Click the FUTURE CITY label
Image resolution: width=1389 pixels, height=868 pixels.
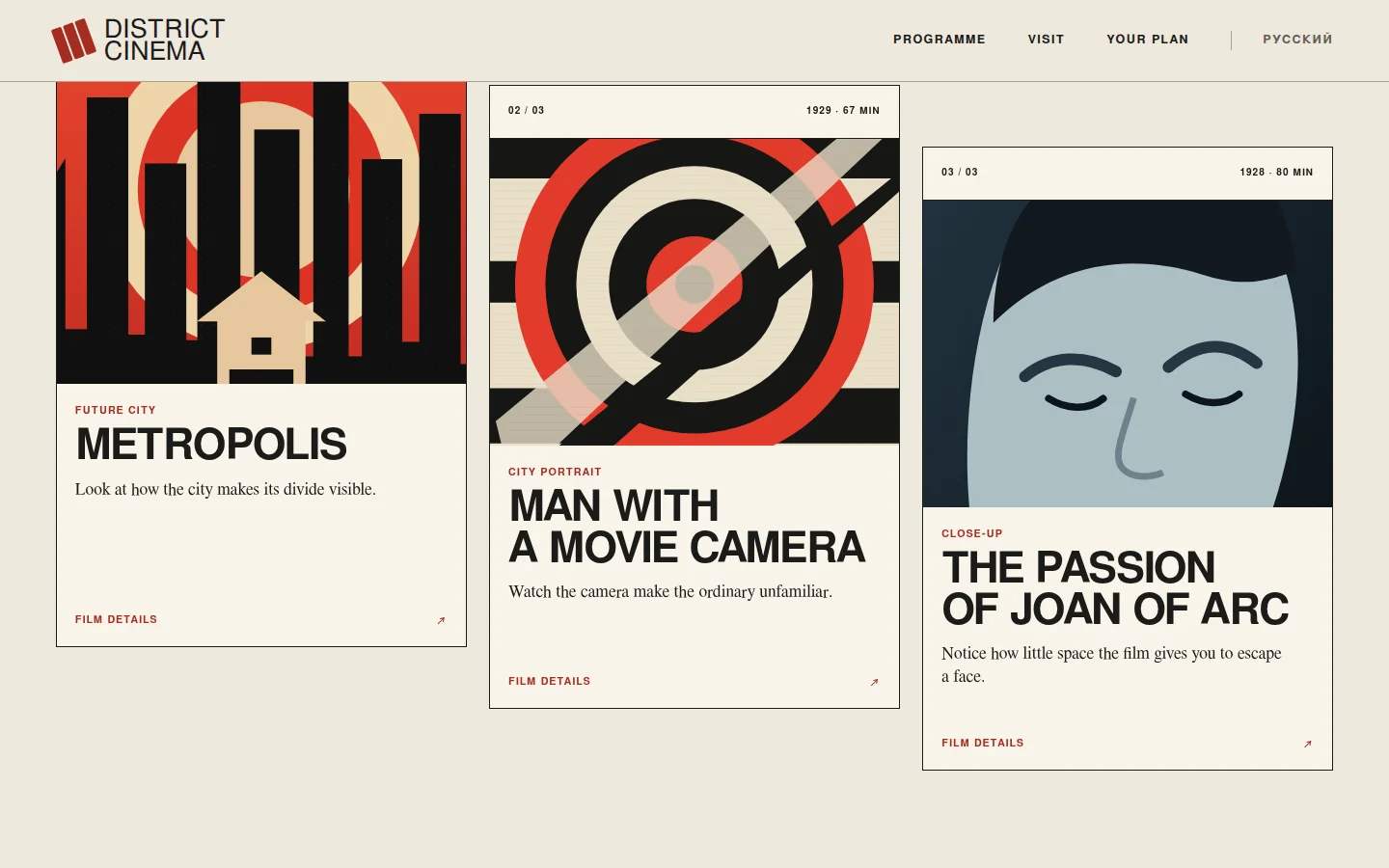tap(116, 410)
